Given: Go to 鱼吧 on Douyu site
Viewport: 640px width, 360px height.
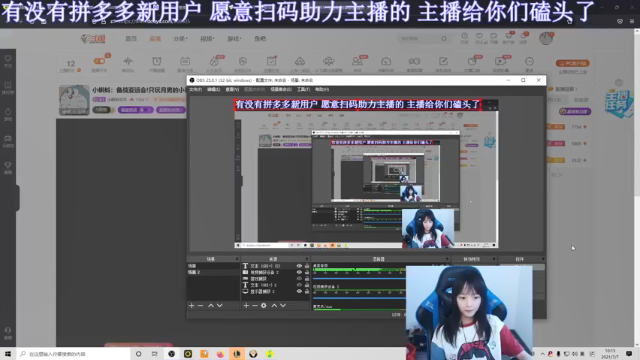Looking at the screenshot, I should [260, 38].
